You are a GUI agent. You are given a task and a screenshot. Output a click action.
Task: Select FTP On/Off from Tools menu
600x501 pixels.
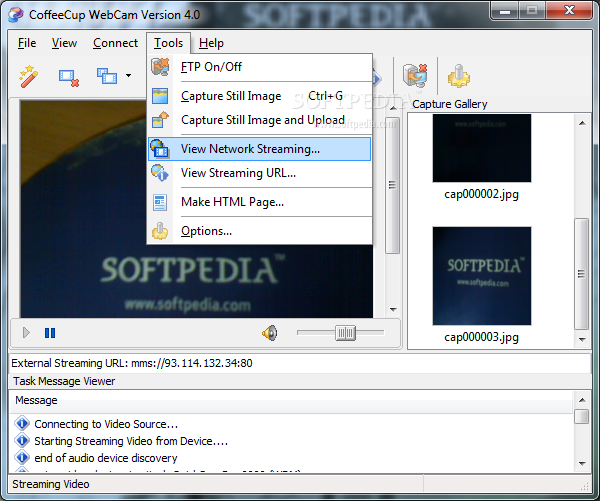(259, 67)
